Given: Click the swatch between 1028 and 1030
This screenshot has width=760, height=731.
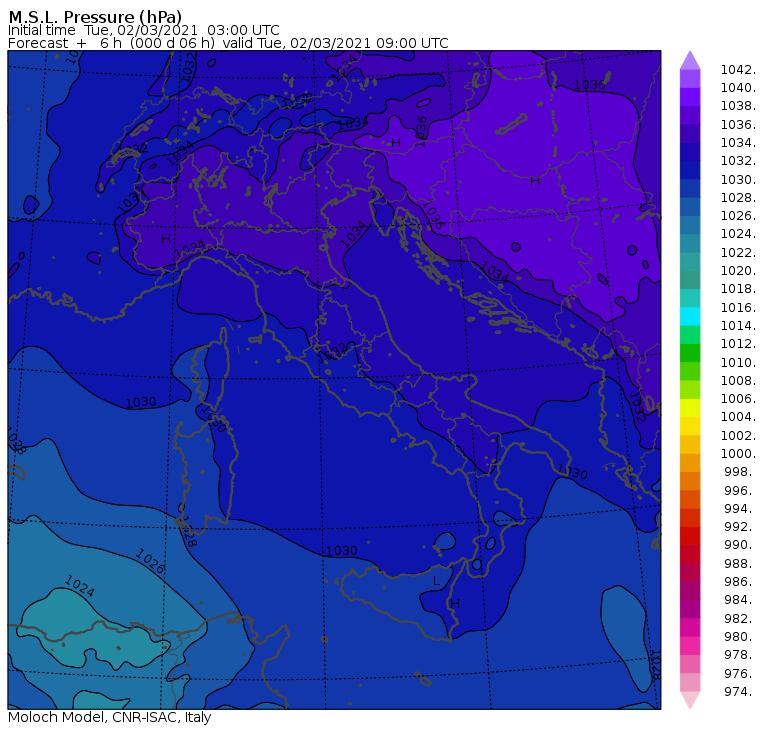Looking at the screenshot, I should tap(690, 189).
